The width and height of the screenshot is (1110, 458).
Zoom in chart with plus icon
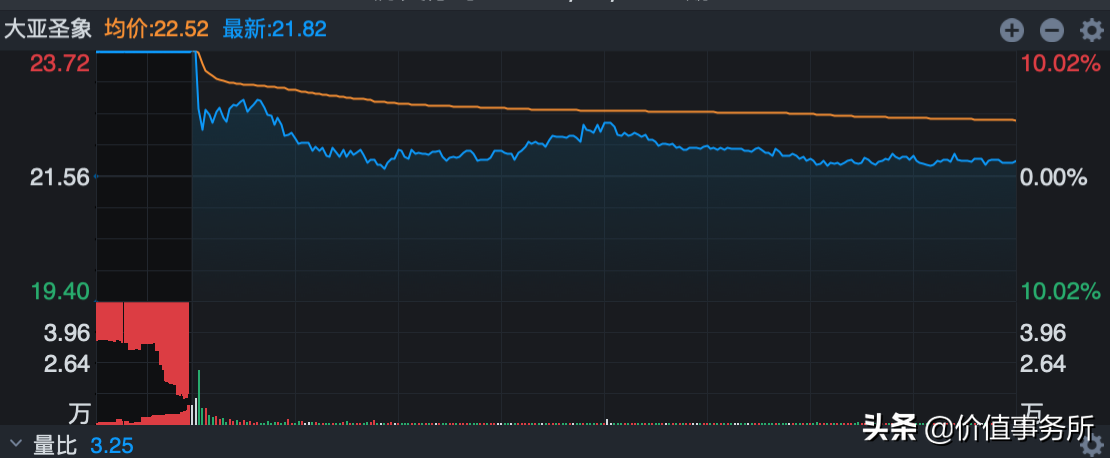tap(1012, 30)
